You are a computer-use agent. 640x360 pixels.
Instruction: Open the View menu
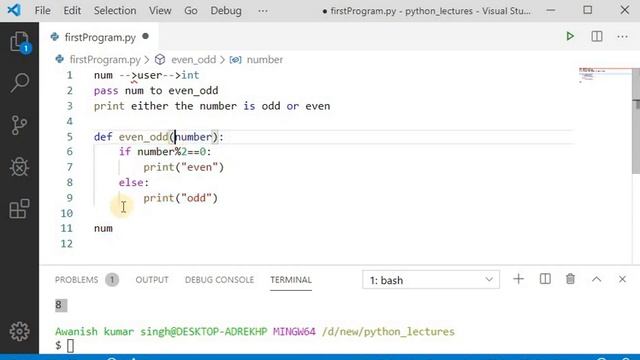160,11
